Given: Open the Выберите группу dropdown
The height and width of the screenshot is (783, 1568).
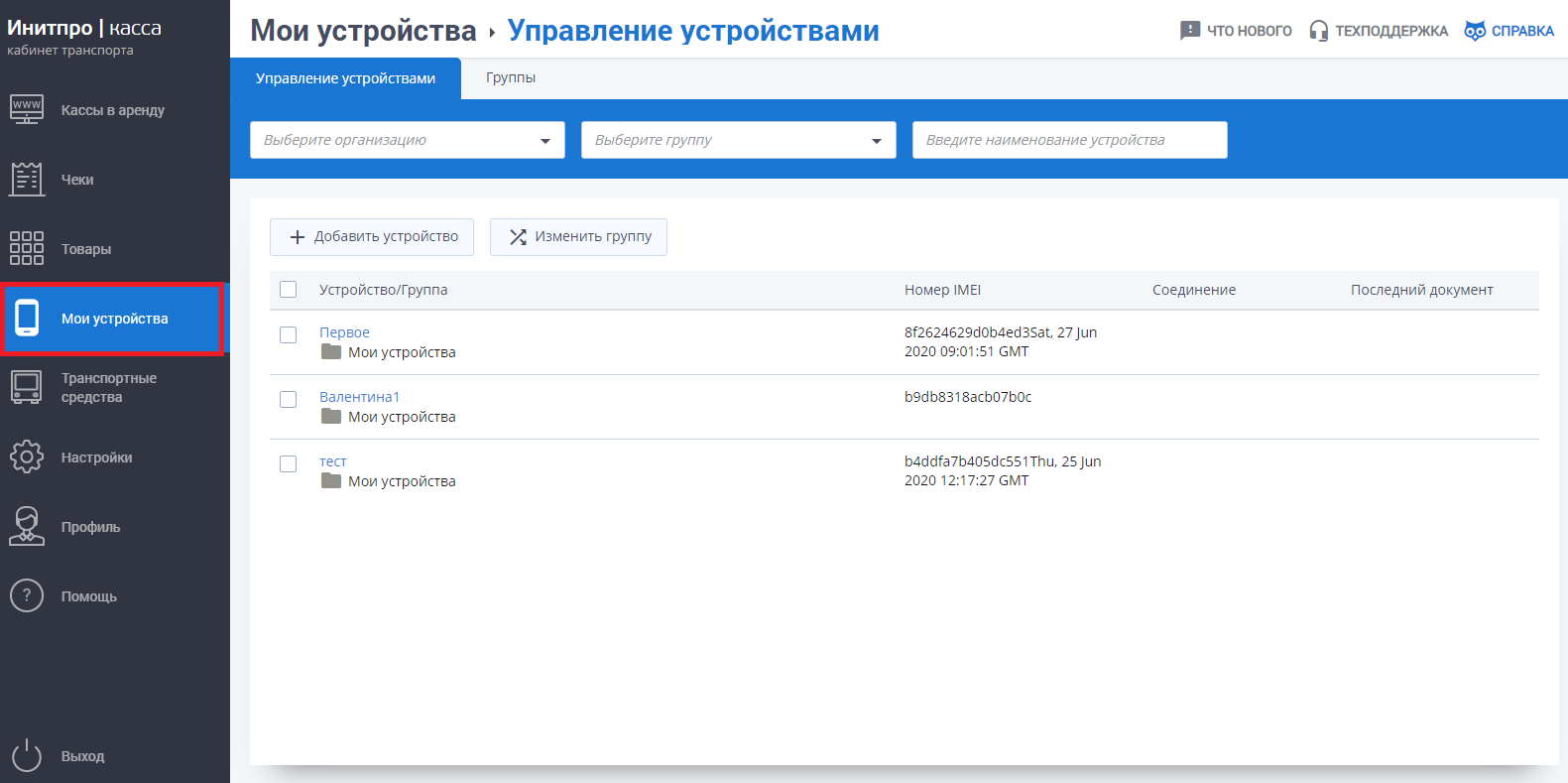Looking at the screenshot, I should coord(738,140).
